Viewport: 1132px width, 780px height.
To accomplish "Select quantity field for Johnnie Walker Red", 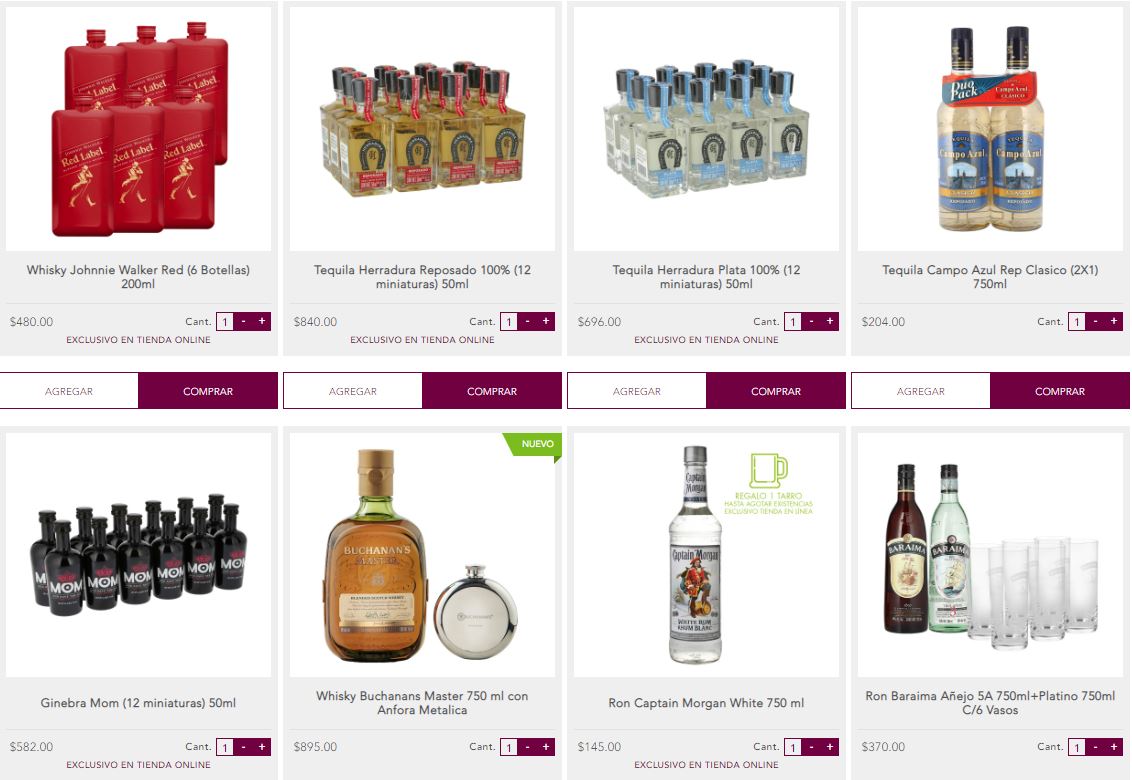I will [x=225, y=321].
